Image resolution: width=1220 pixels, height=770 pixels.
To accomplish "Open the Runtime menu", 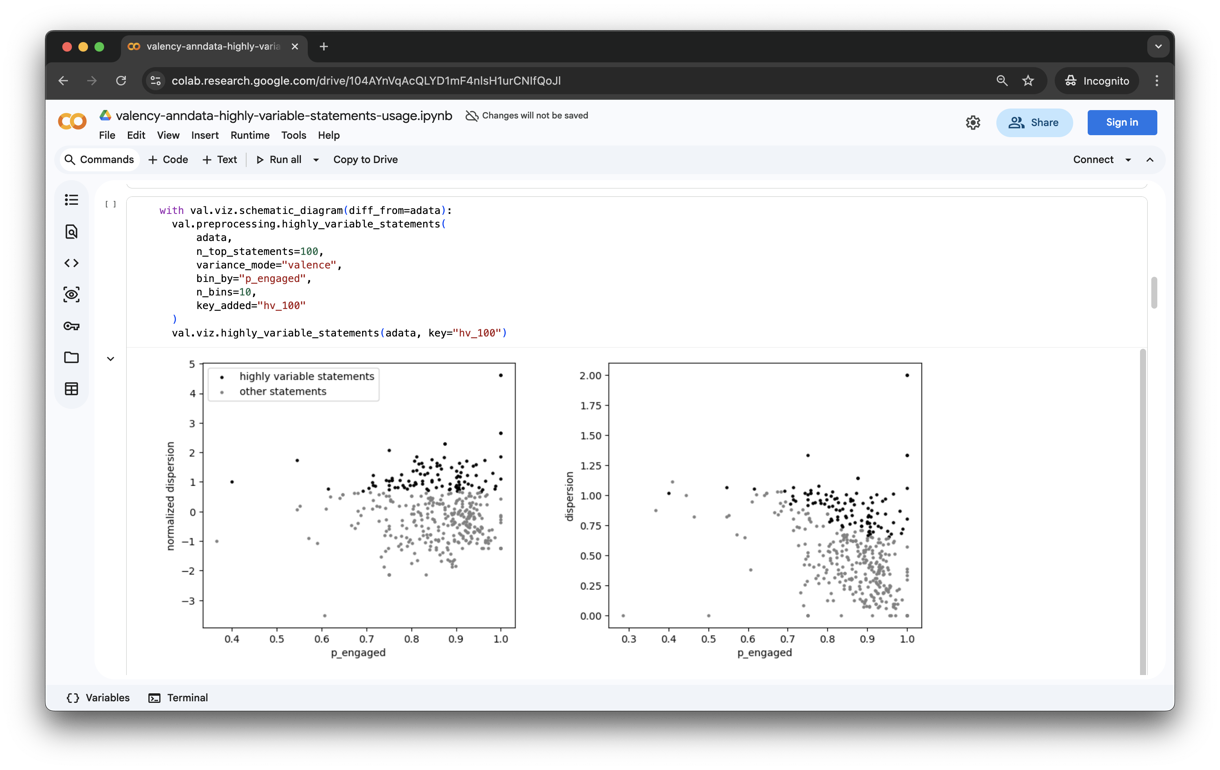I will (x=249, y=135).
